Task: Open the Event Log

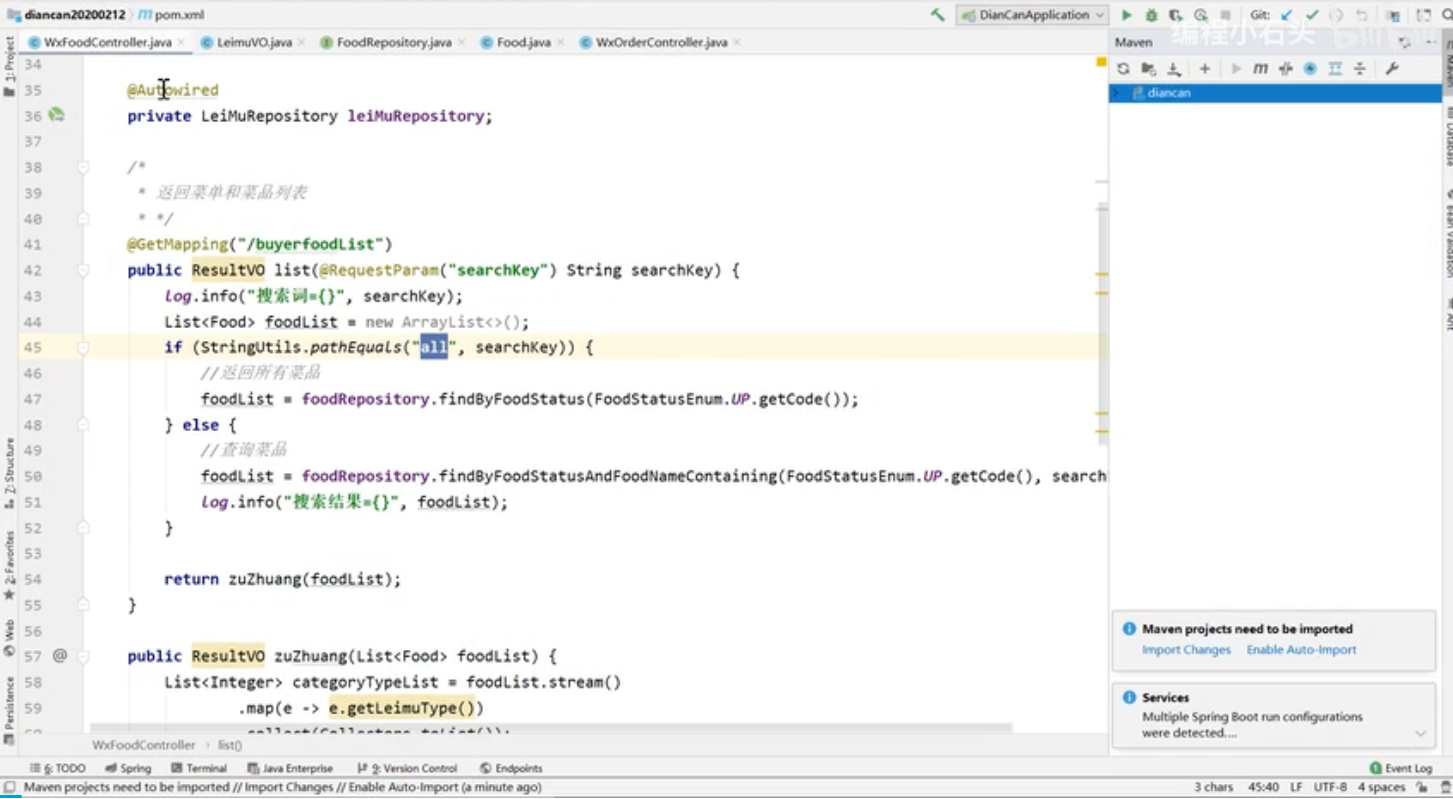Action: pos(1401,768)
